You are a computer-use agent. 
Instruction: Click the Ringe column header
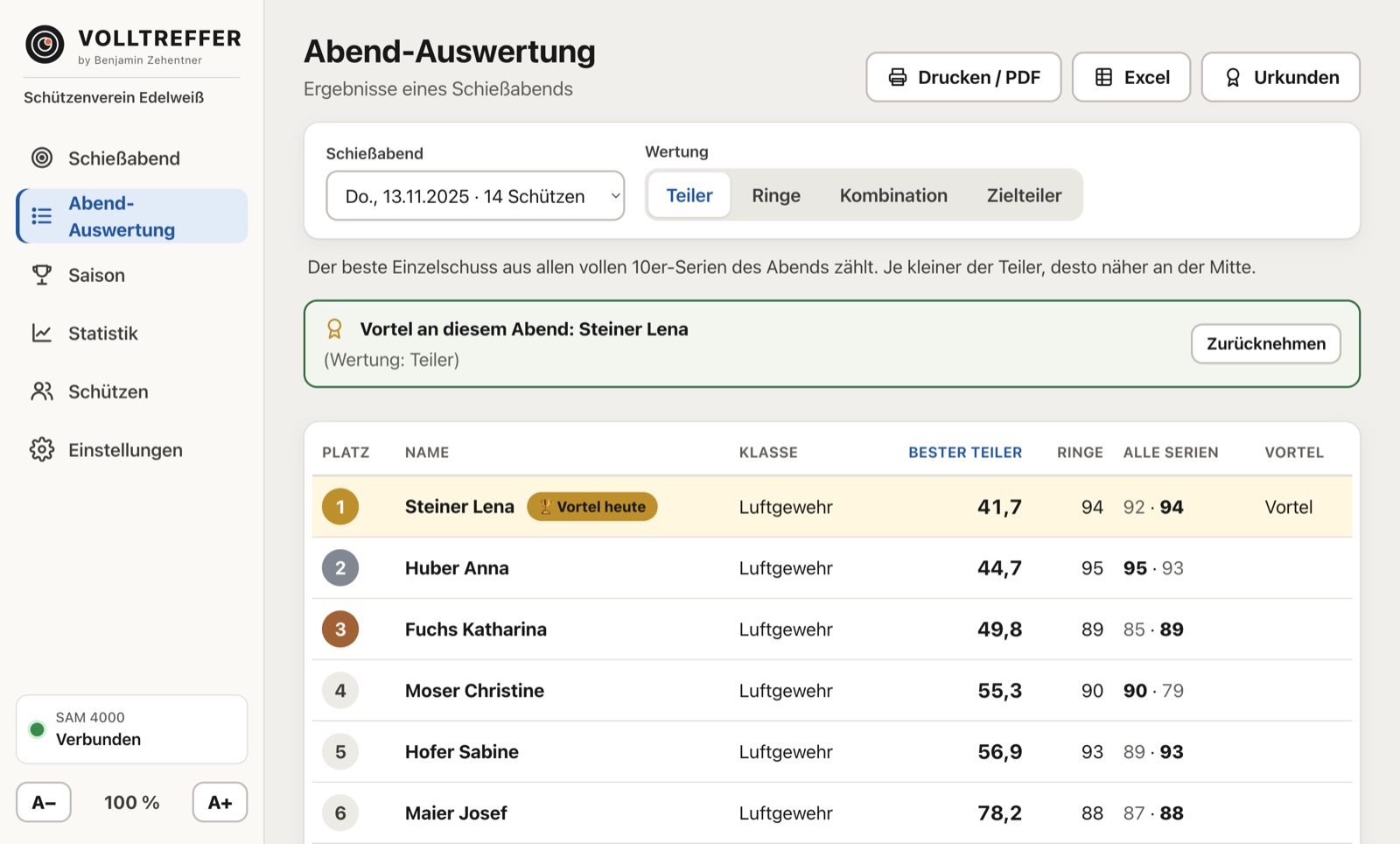[x=1080, y=452]
